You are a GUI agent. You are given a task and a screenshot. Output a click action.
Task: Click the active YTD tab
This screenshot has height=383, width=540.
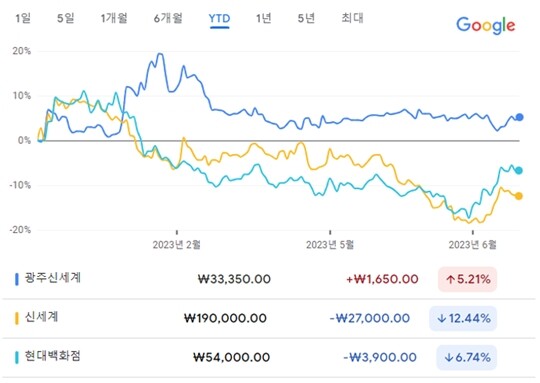[x=219, y=19]
